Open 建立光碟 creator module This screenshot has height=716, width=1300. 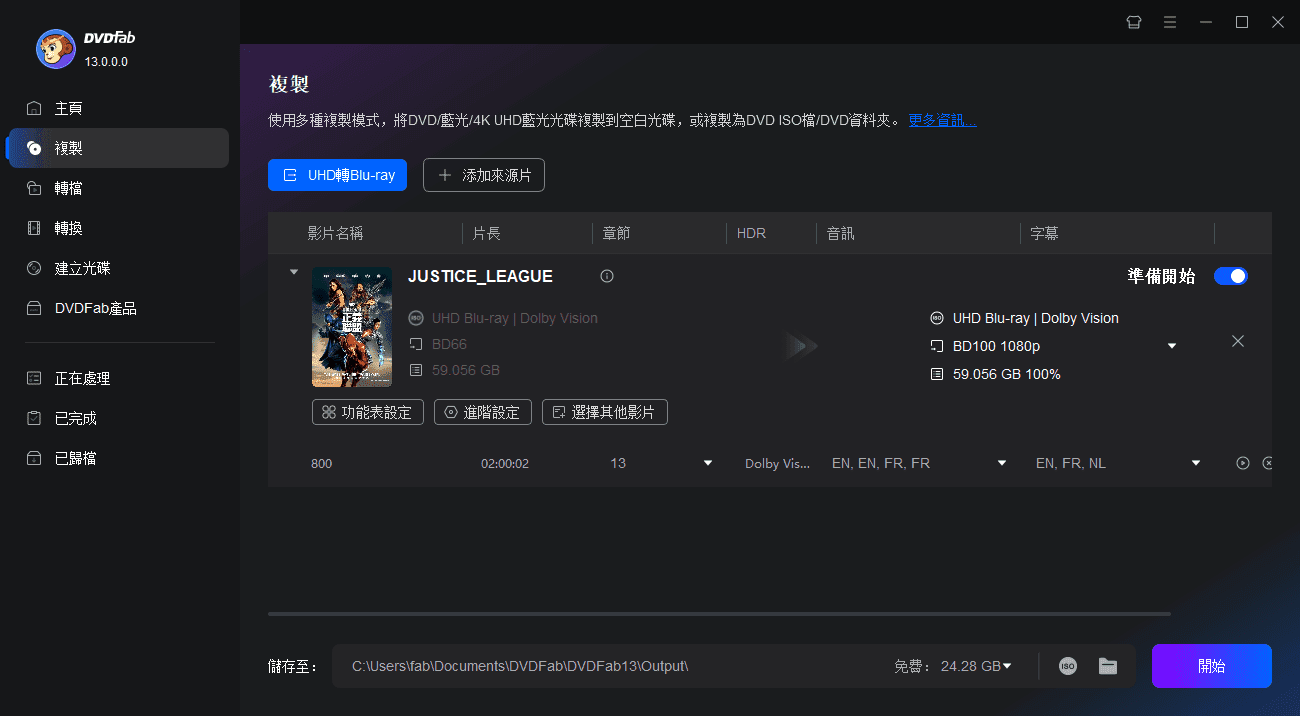click(x=119, y=268)
